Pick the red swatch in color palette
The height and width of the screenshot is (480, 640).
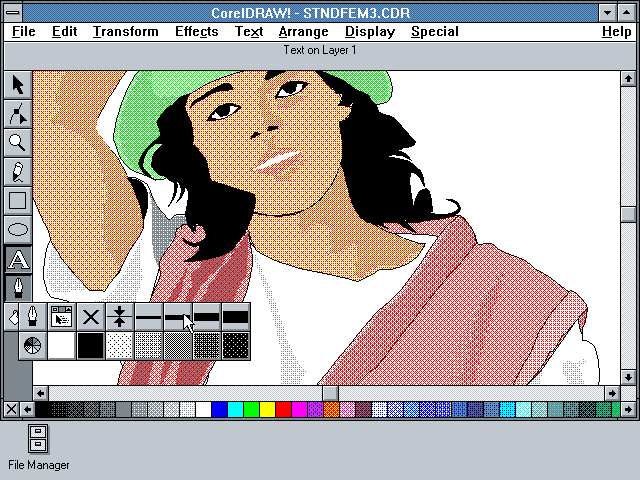pyautogui.click(x=283, y=409)
